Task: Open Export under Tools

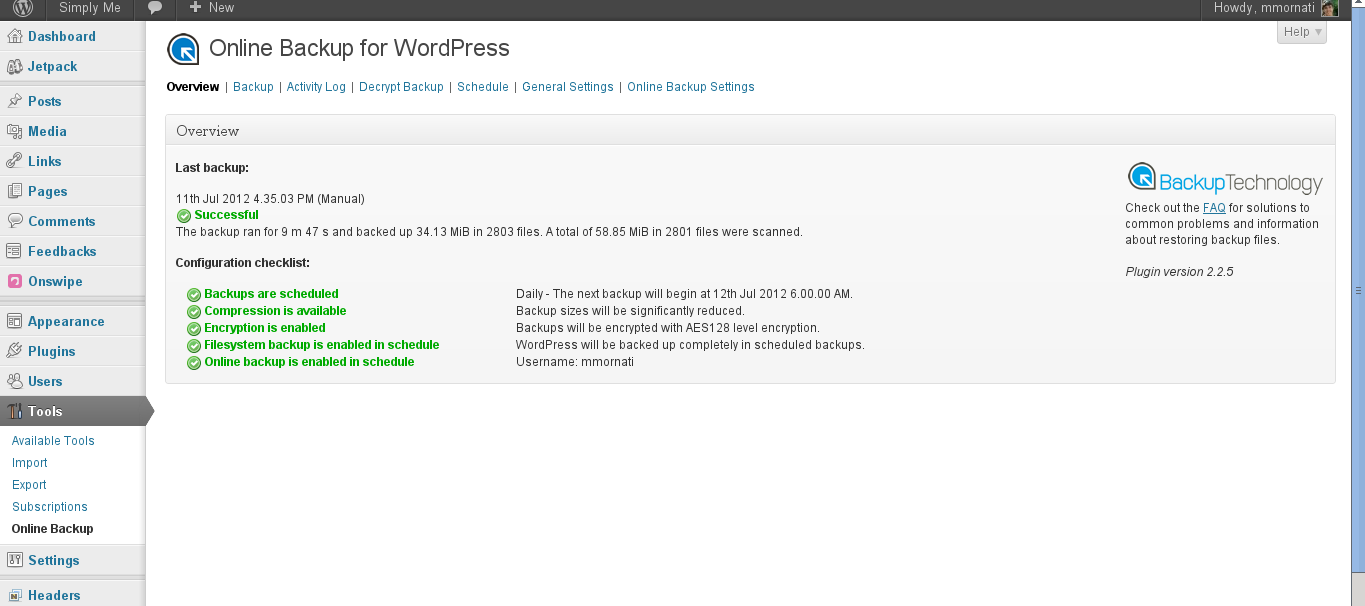Action: click(29, 485)
